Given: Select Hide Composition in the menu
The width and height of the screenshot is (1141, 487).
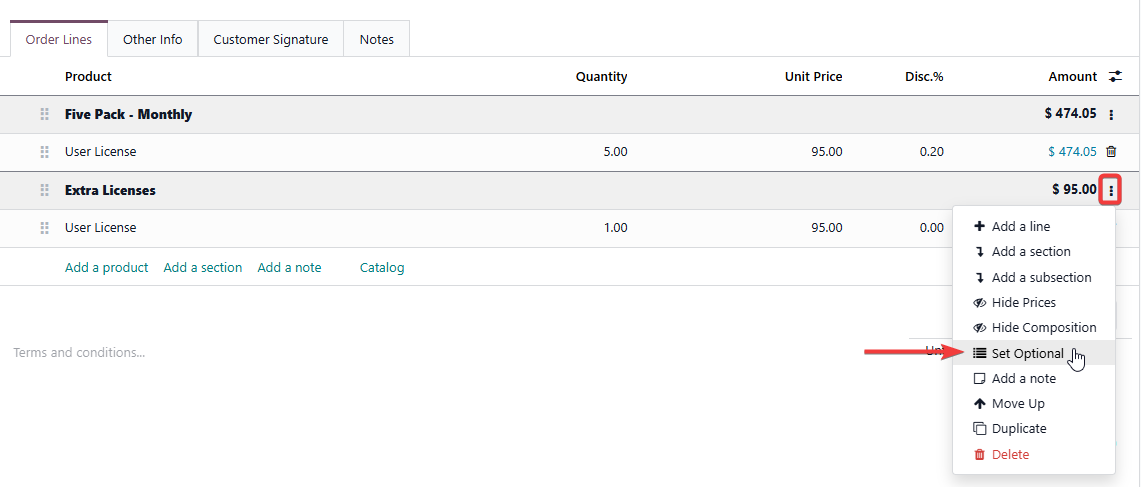Looking at the screenshot, I should click(1043, 328).
